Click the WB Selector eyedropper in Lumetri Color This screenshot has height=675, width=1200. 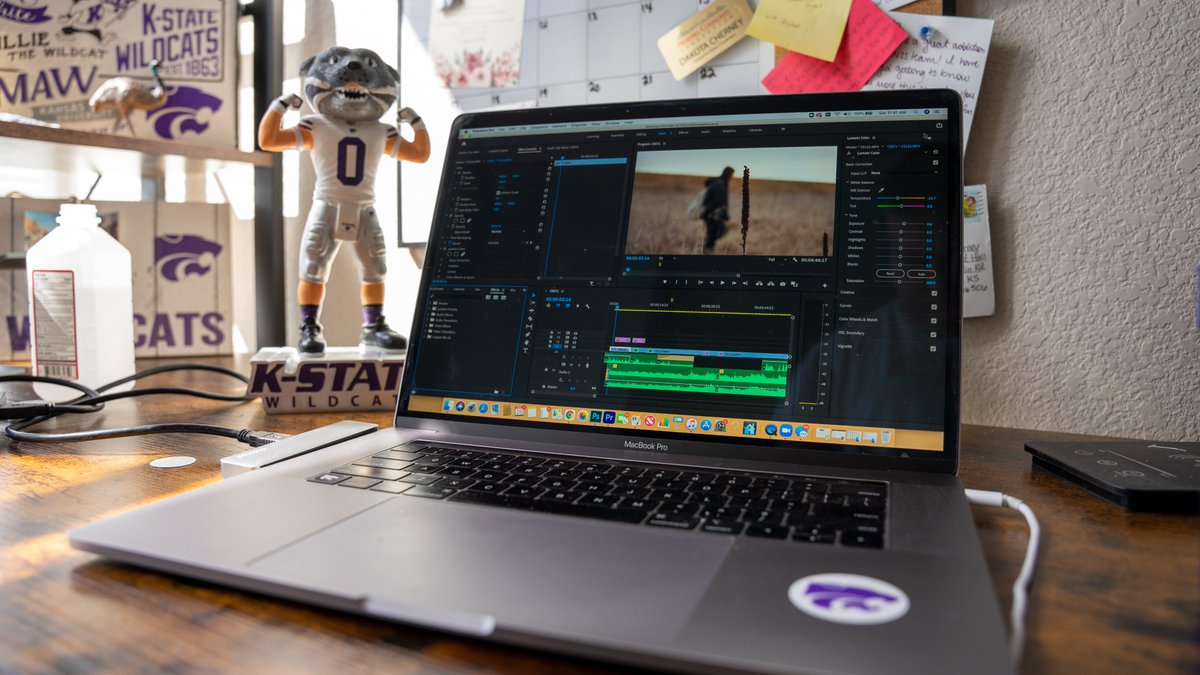click(x=881, y=190)
